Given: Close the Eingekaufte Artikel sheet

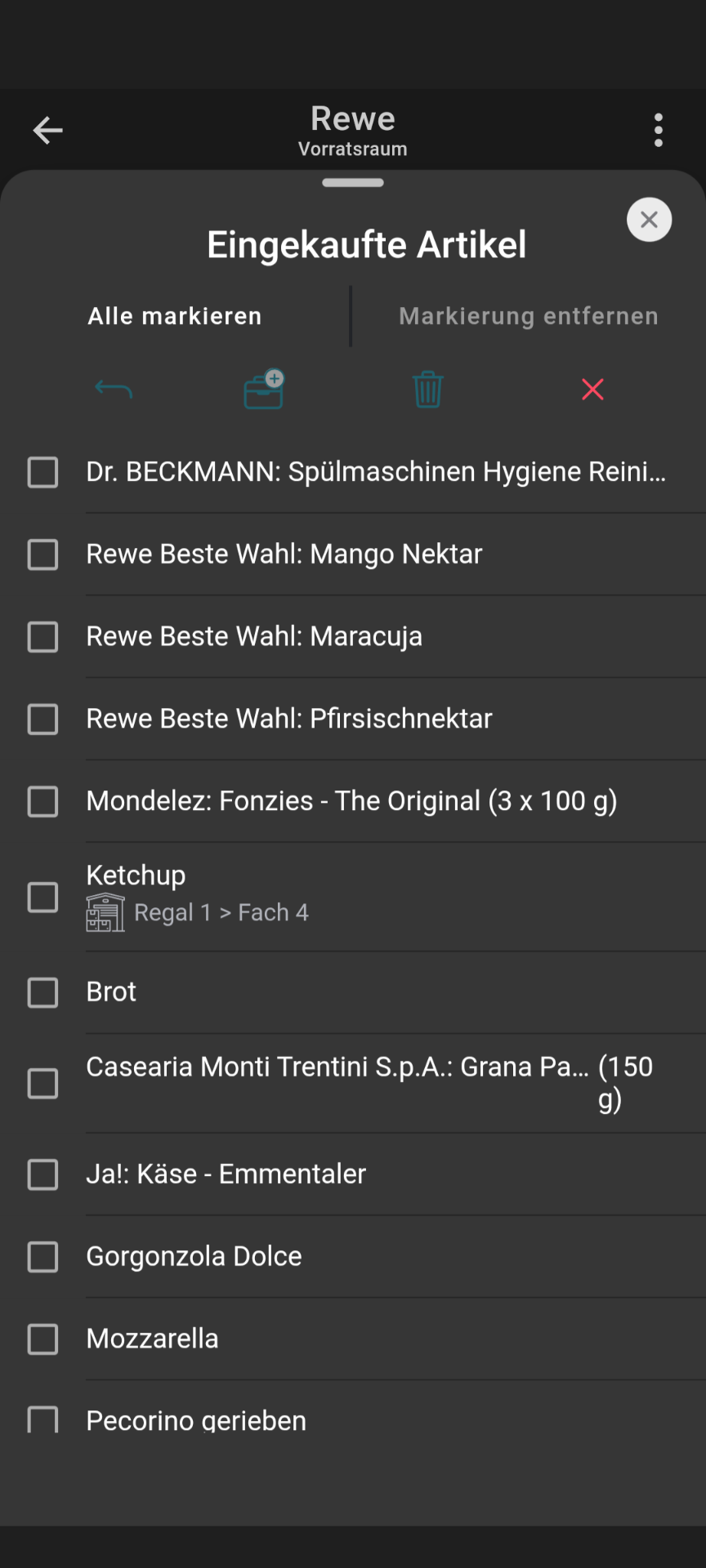Looking at the screenshot, I should [x=649, y=220].
